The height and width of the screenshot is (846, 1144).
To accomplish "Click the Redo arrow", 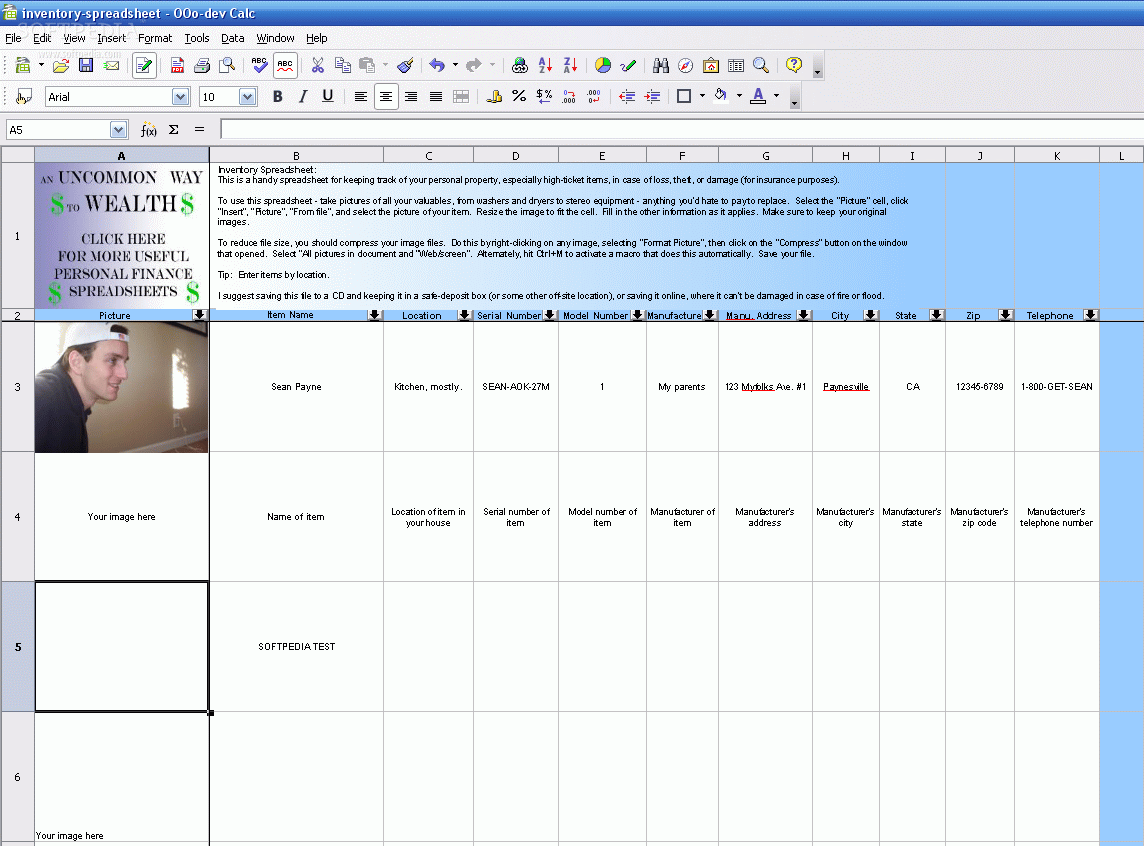I will [474, 66].
